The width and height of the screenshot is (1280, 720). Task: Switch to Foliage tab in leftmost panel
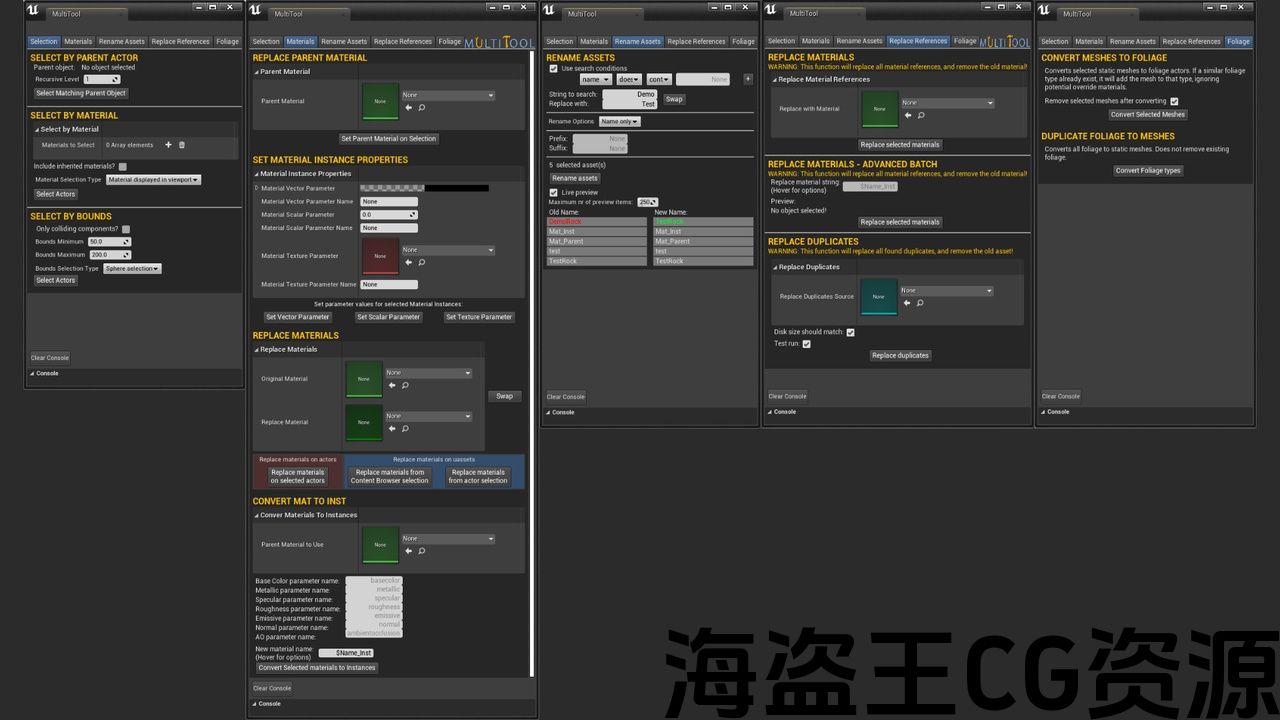(227, 42)
